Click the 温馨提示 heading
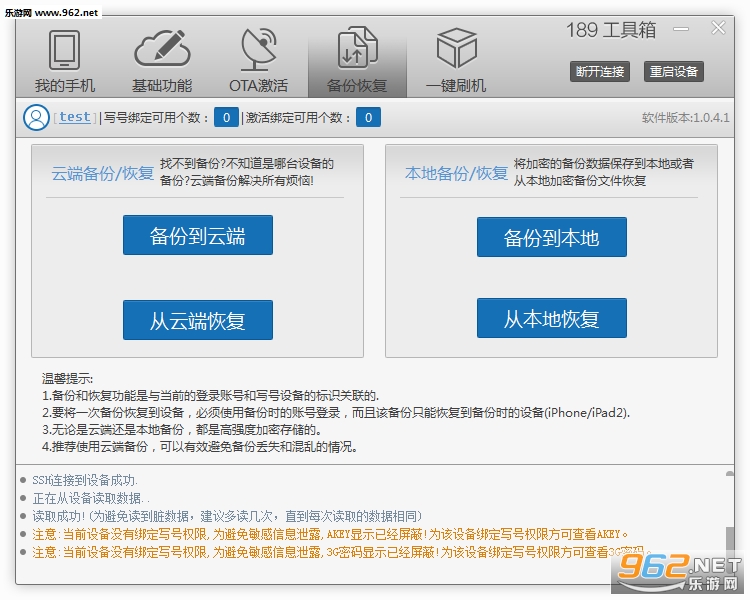This screenshot has width=750, height=600. [67, 379]
